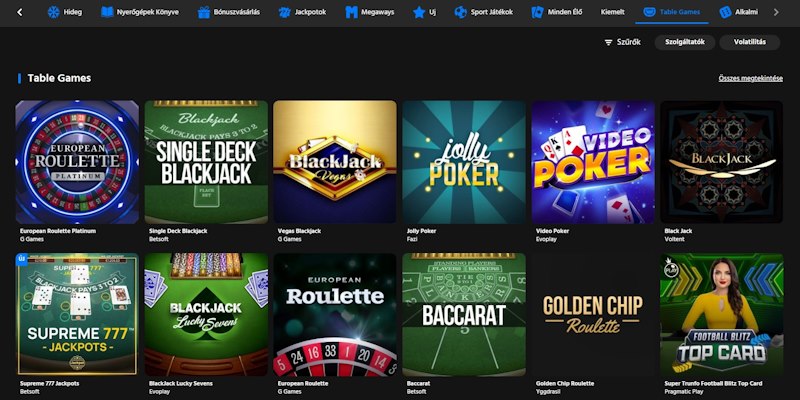
Task: Open the Volatilitás filter dropdown
Action: (x=749, y=42)
